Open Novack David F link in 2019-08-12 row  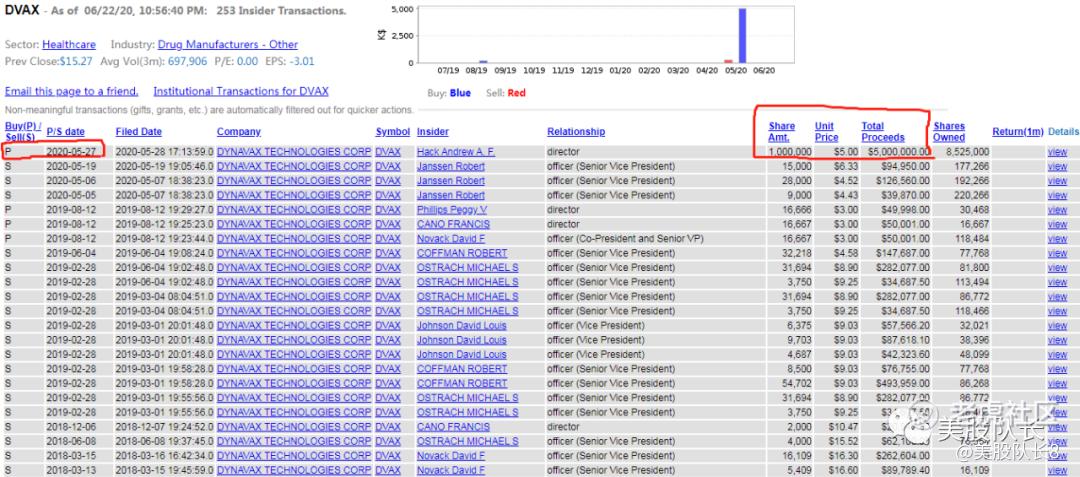click(x=450, y=238)
